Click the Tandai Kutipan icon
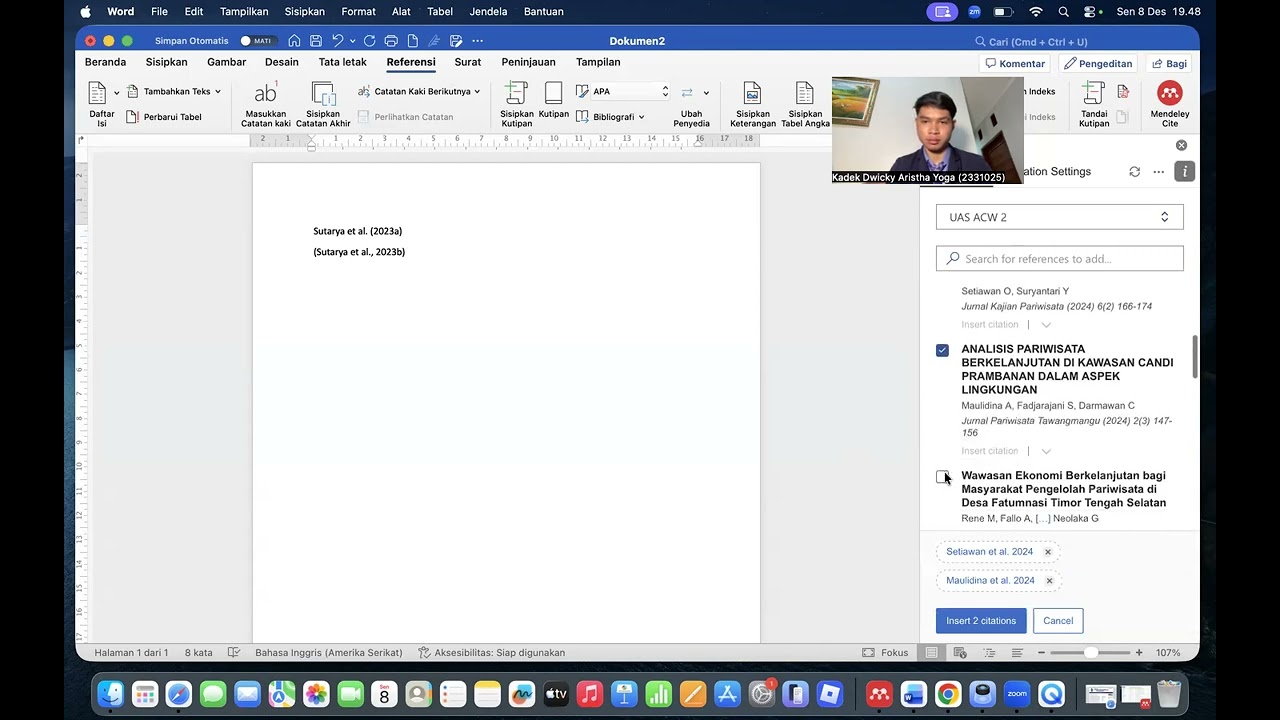The width and height of the screenshot is (1280, 720). pos(1093,94)
